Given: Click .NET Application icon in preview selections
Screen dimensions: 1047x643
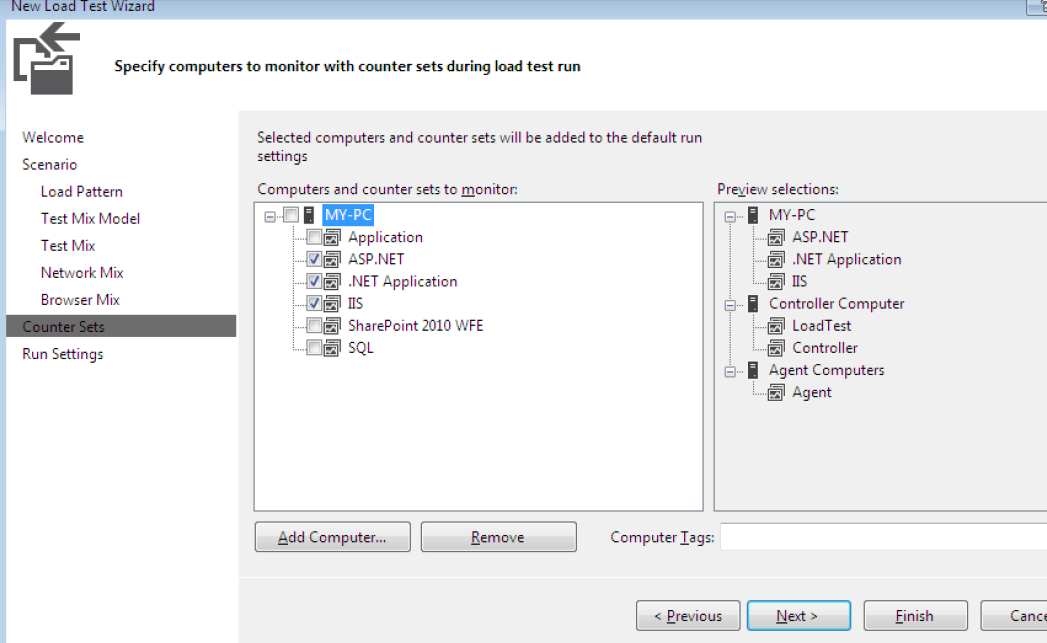Looking at the screenshot, I should tap(776, 259).
